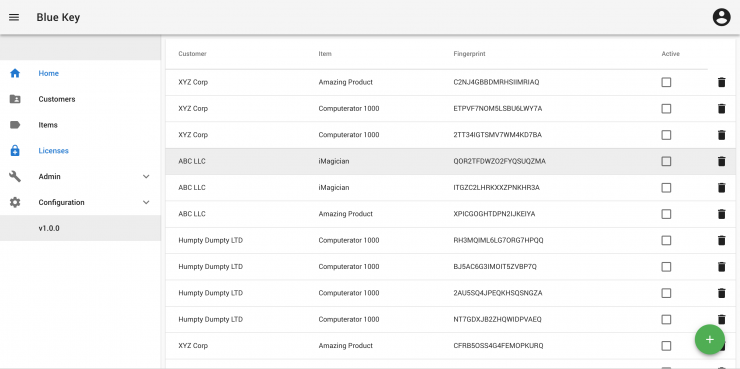Open the hamburger navigation menu
This screenshot has height=369, width=740.
(14, 17)
